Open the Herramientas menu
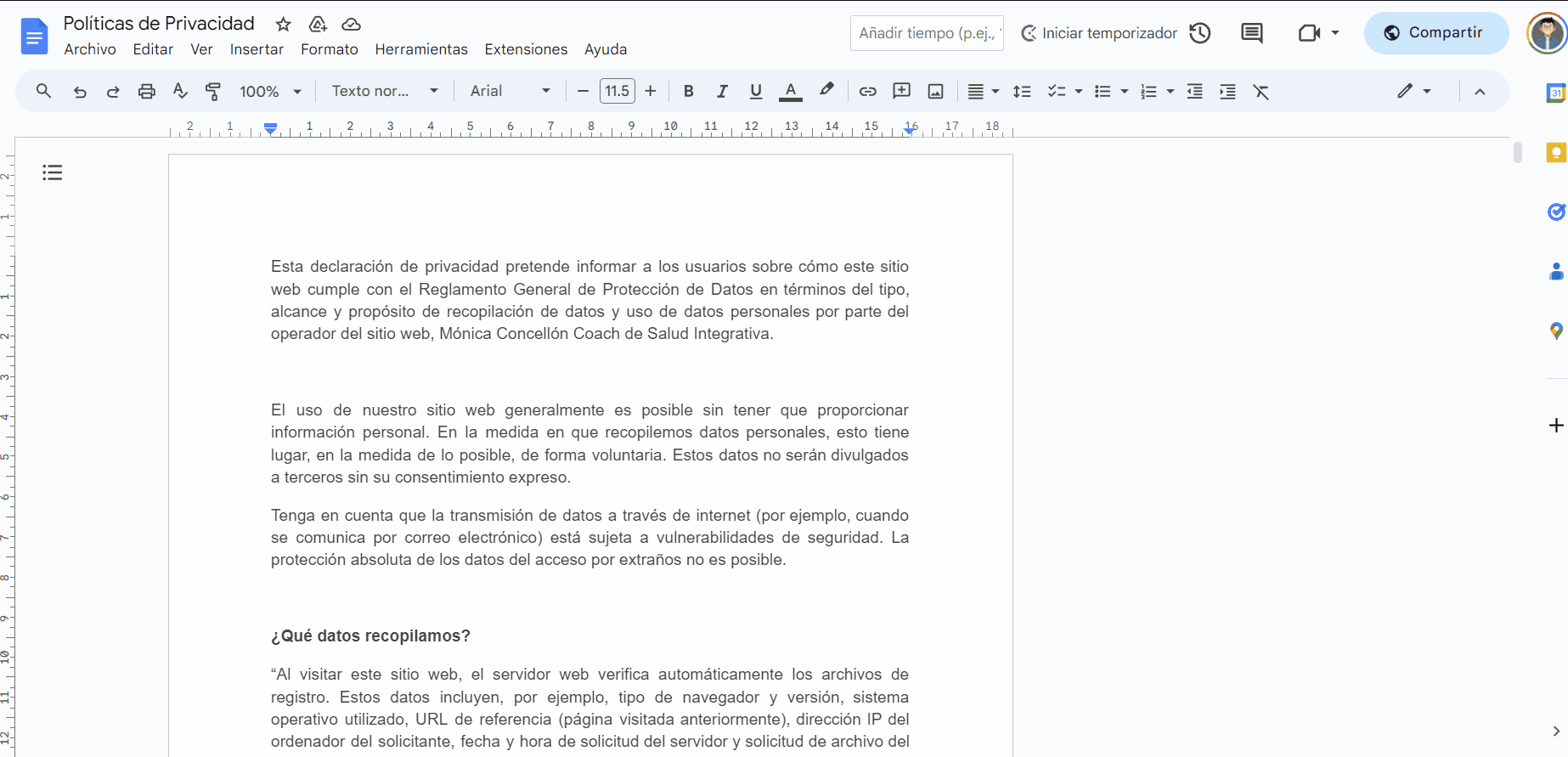The height and width of the screenshot is (757, 1568). tap(421, 49)
